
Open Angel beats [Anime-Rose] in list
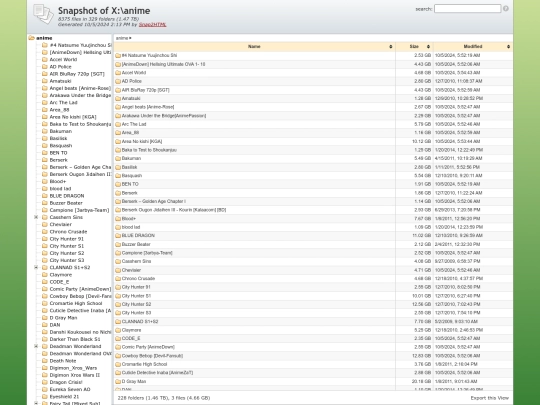(148, 107)
